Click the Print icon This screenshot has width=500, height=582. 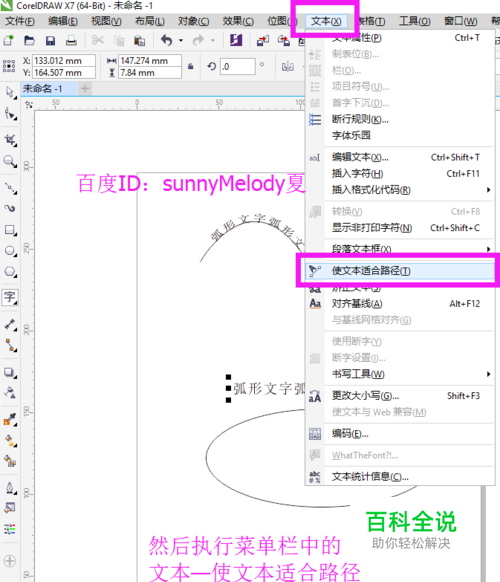pos(71,40)
